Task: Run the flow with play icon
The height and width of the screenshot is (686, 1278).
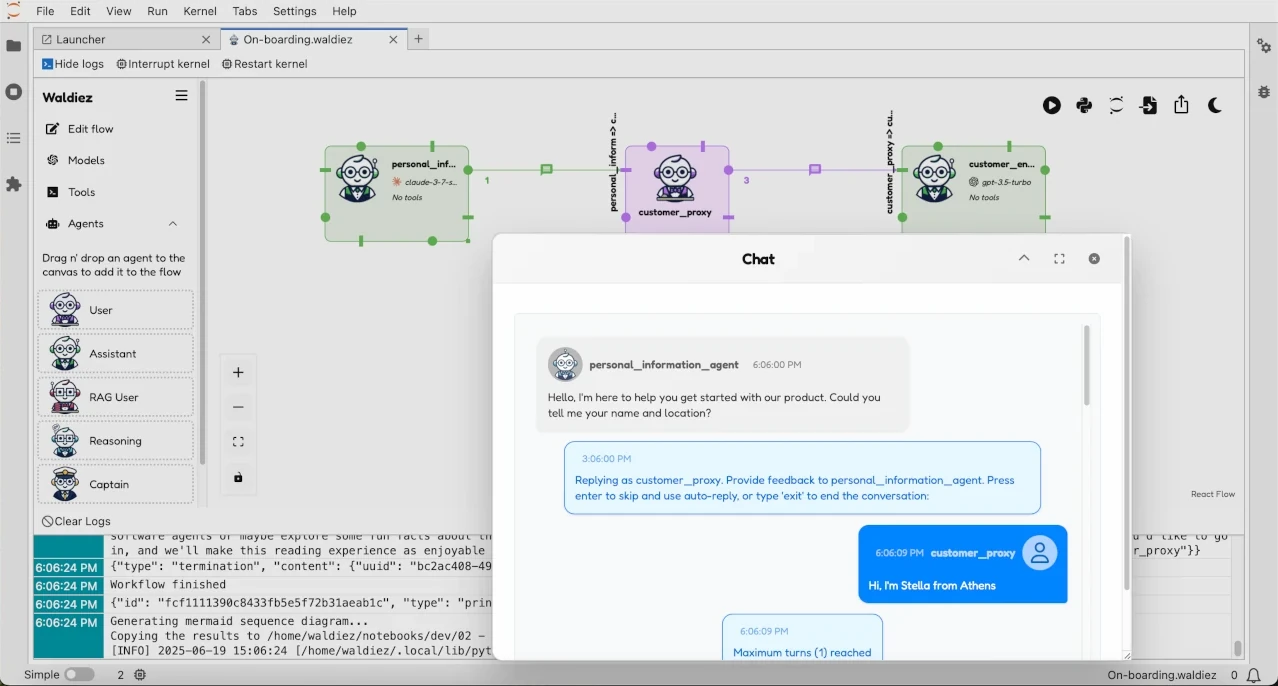Action: tap(1051, 106)
